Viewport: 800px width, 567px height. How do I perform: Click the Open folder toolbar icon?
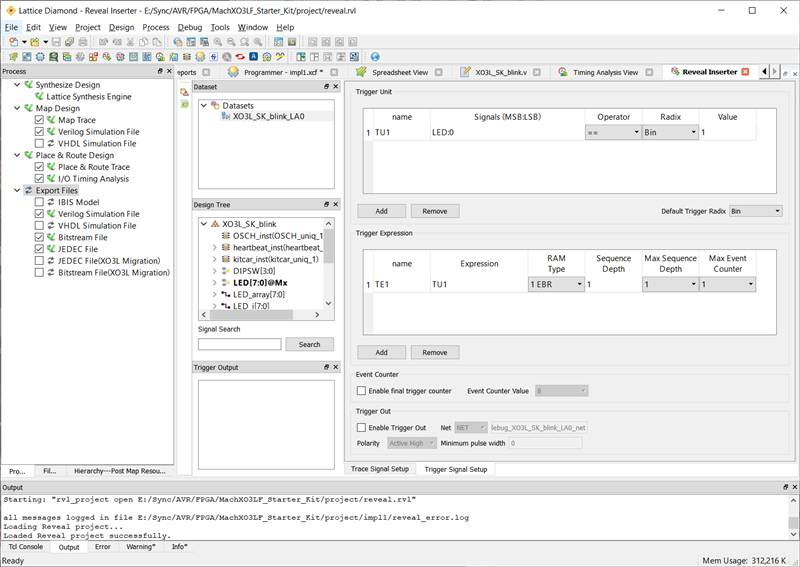(33, 42)
